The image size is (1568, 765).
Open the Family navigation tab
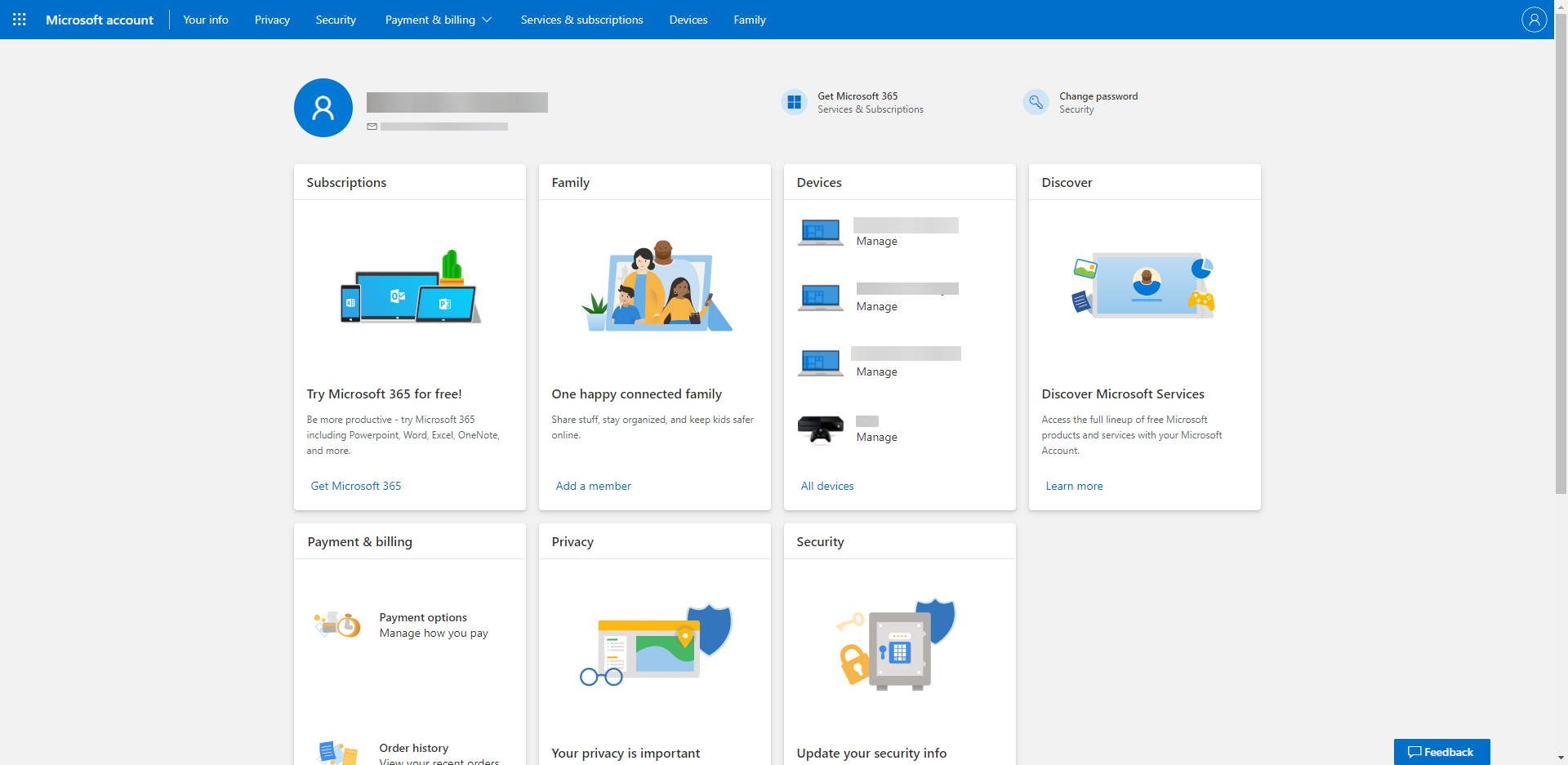pyautogui.click(x=750, y=20)
